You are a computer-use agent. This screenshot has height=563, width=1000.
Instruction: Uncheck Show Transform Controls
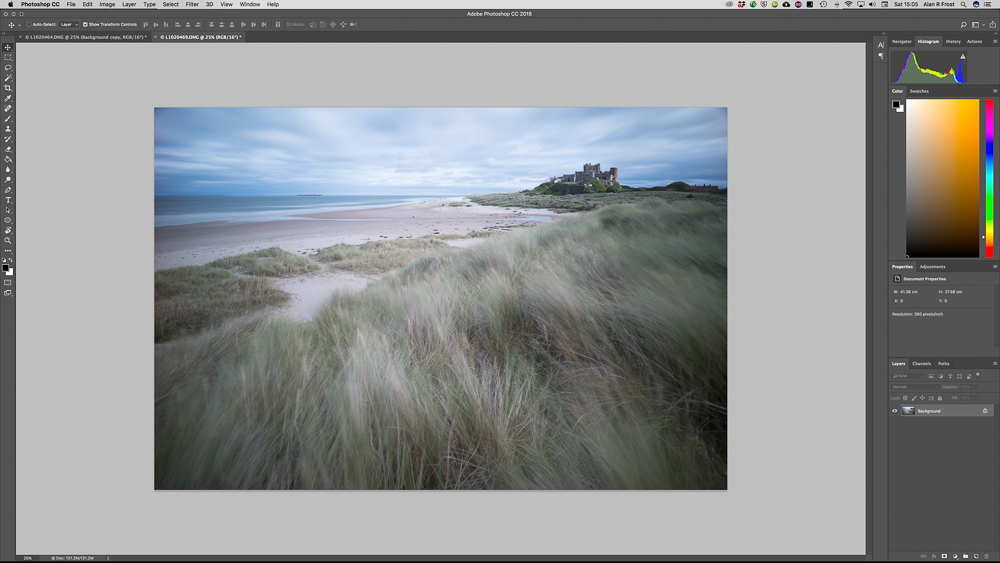(x=86, y=24)
